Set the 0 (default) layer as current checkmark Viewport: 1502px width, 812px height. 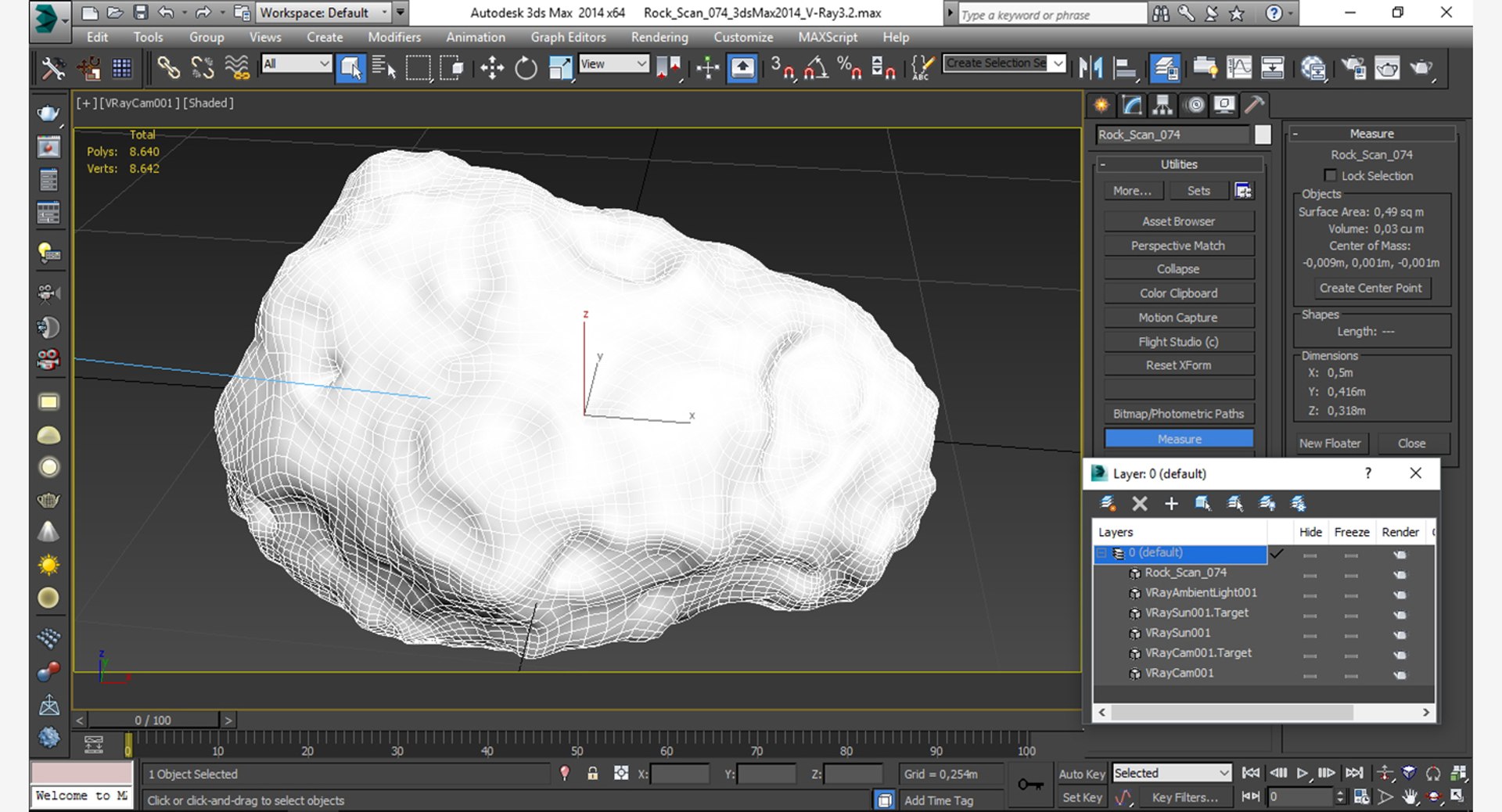(1278, 554)
